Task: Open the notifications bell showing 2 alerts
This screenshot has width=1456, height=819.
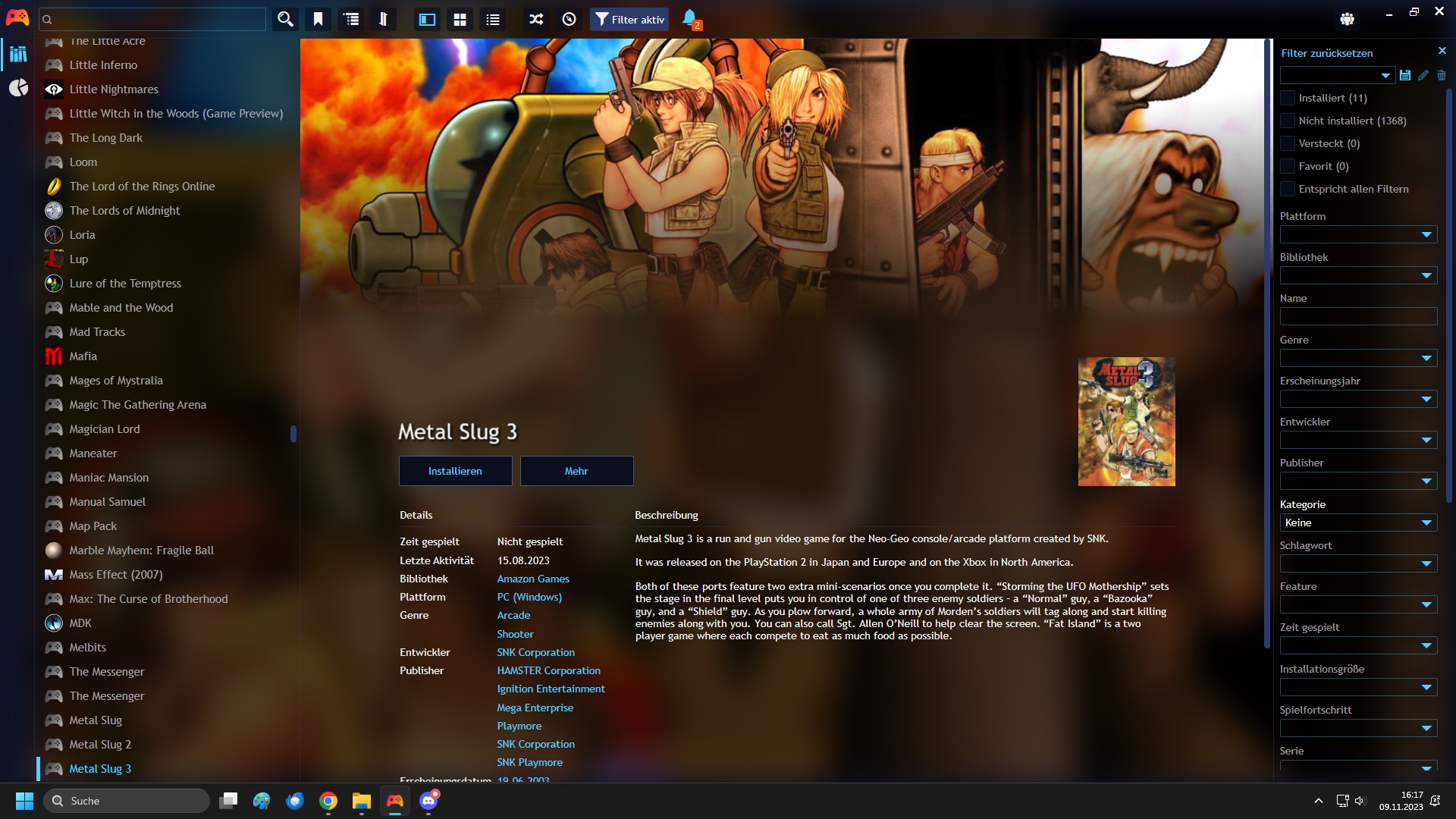Action: pyautogui.click(x=689, y=19)
